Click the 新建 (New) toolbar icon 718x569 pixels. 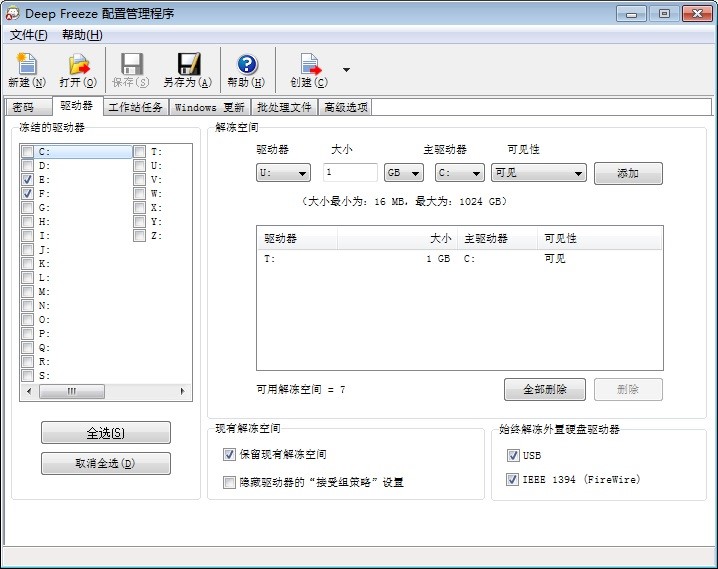click(26, 65)
